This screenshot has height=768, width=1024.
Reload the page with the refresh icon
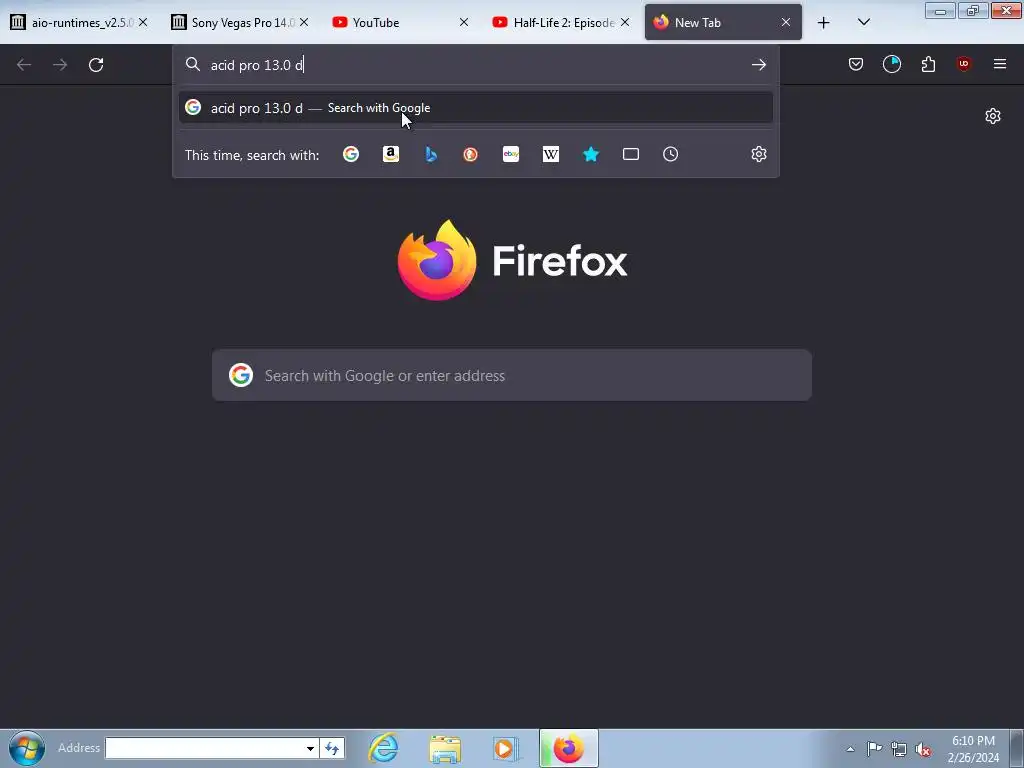tap(96, 65)
